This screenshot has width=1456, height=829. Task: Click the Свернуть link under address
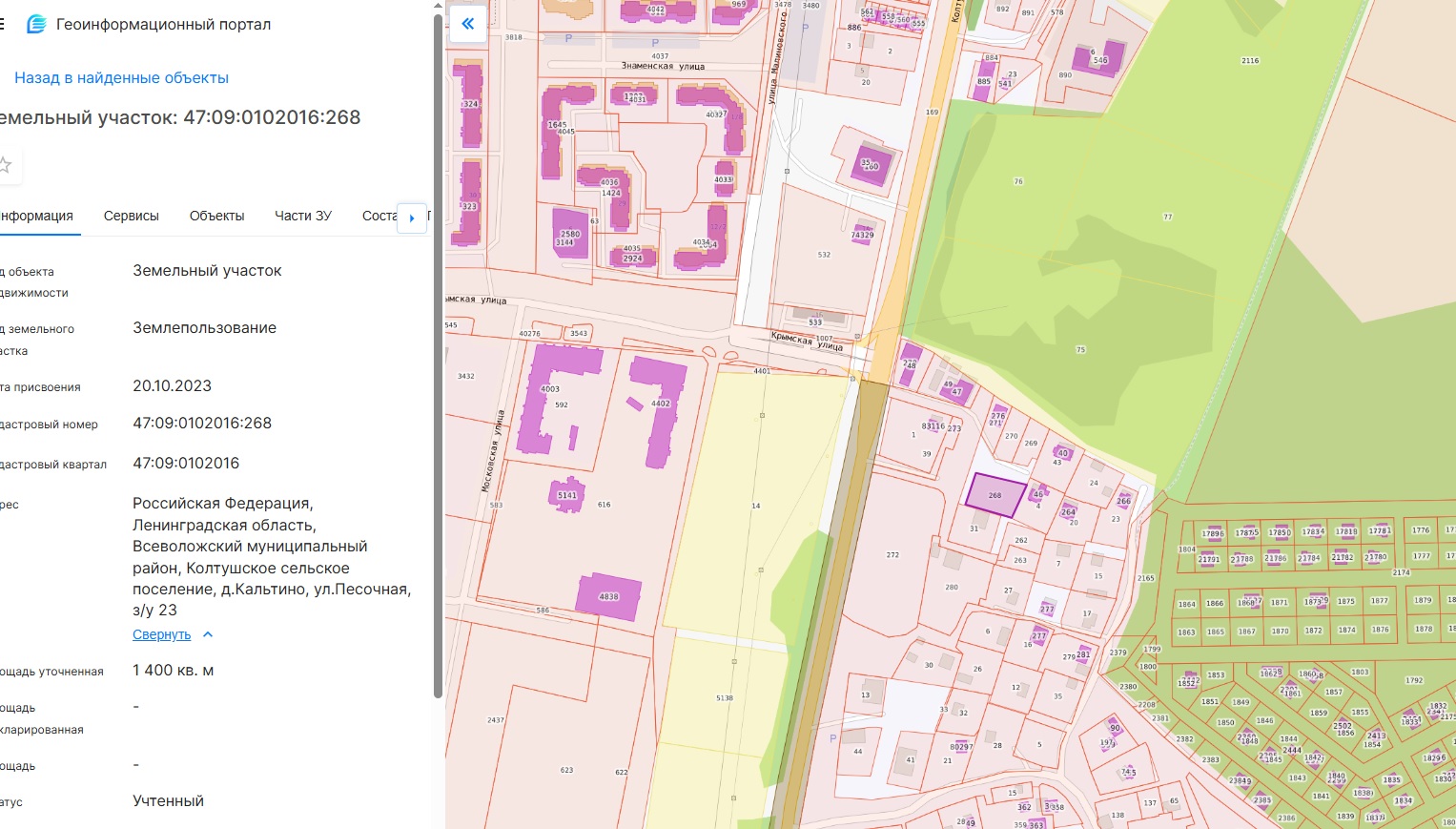[x=161, y=634]
